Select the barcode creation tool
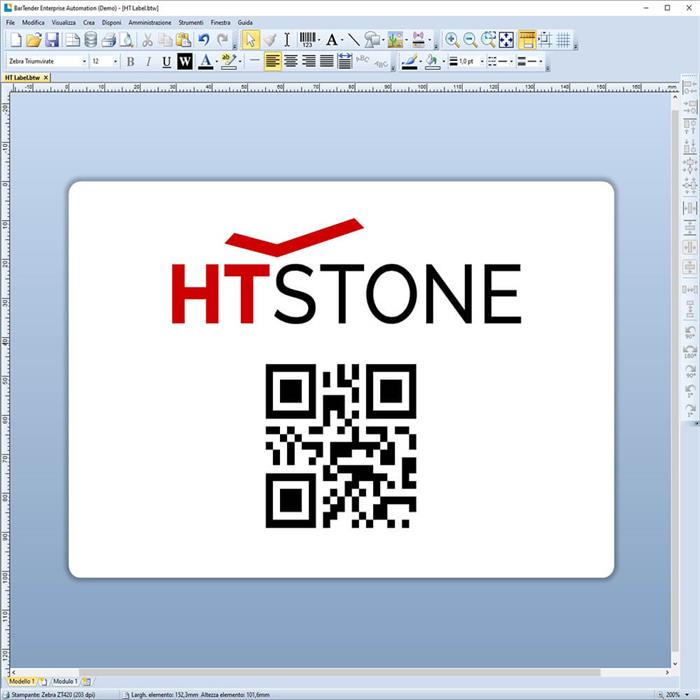Image resolution: width=700 pixels, height=700 pixels. (x=307, y=40)
